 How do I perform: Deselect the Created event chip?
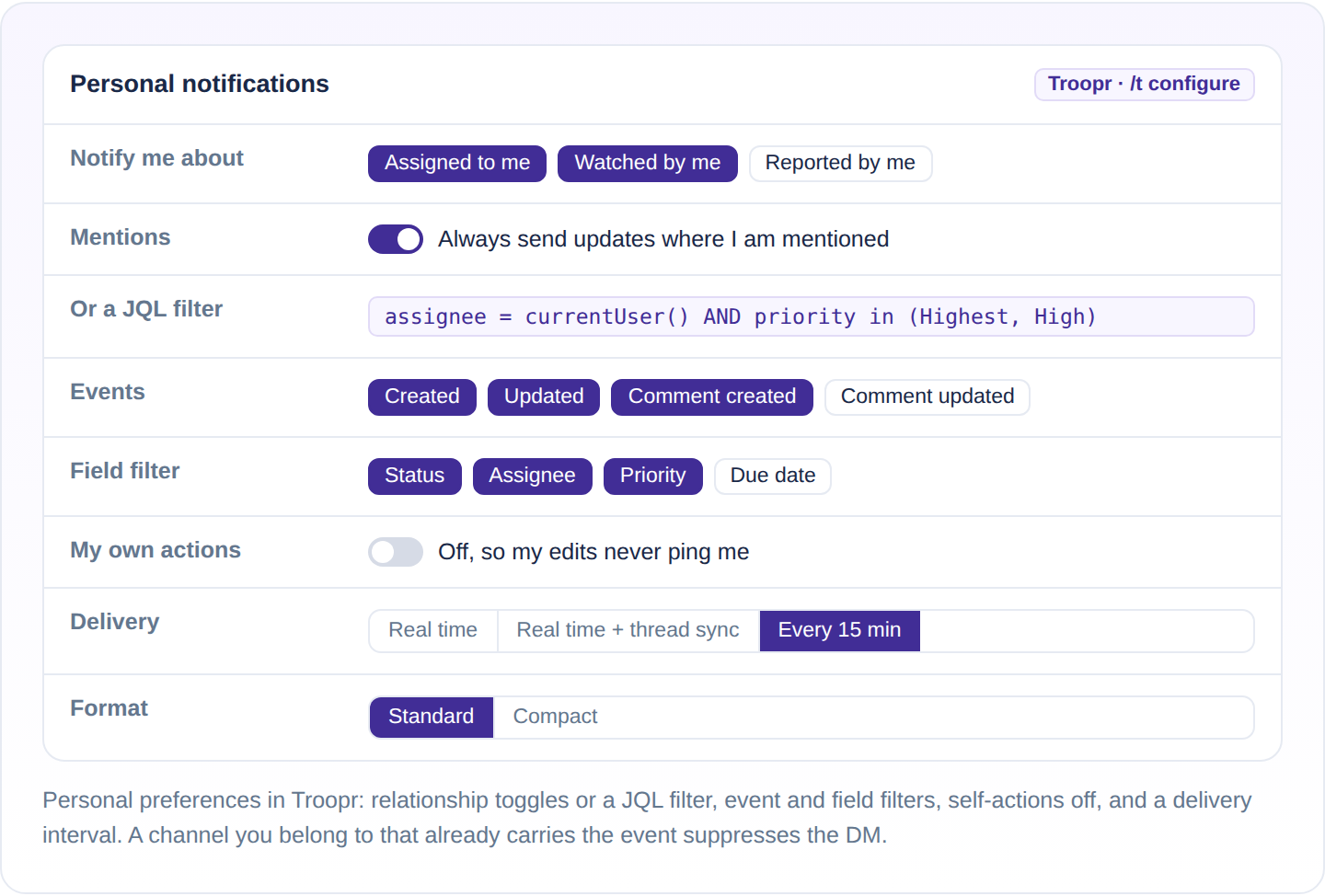422,397
